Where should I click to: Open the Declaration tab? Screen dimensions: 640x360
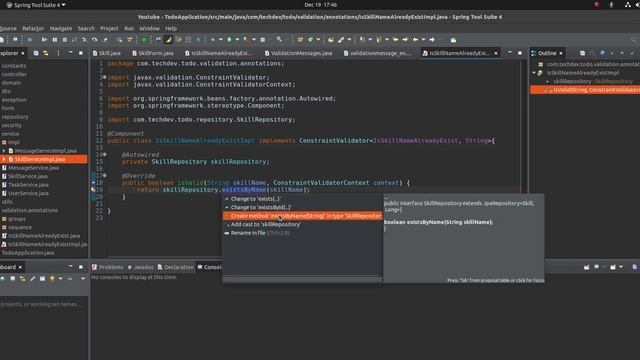coord(176,267)
